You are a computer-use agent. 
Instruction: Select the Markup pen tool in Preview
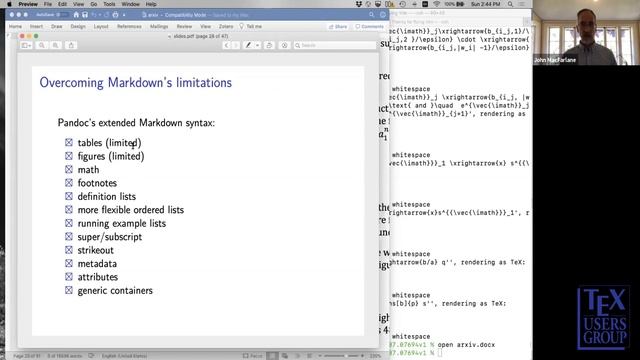(x=248, y=45)
